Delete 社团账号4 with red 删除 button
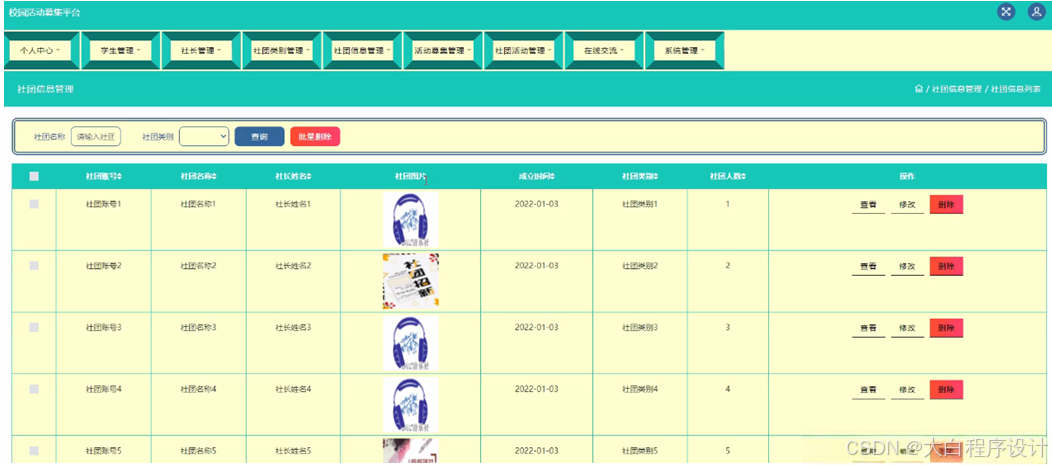1052x465 pixels. [x=947, y=390]
